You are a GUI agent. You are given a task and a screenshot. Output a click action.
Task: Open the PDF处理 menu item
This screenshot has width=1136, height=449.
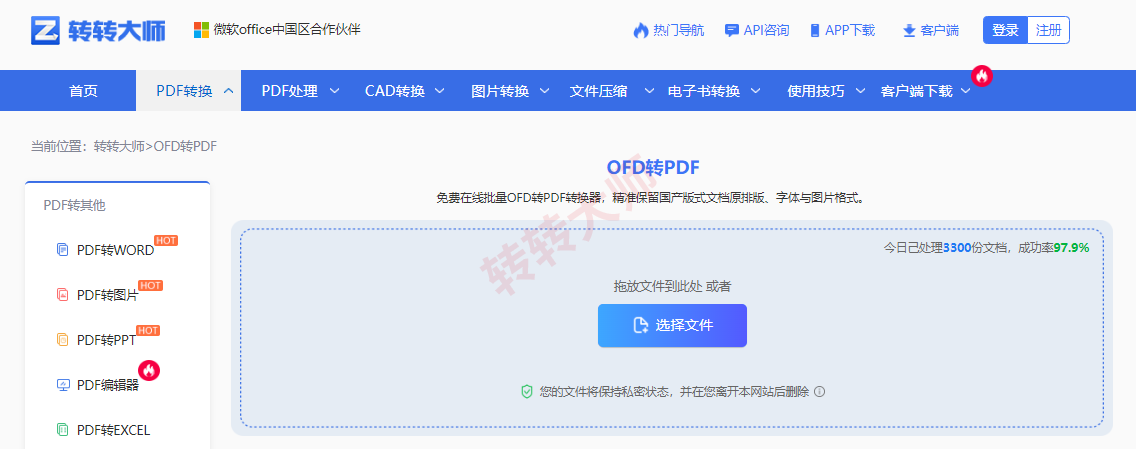click(290, 91)
